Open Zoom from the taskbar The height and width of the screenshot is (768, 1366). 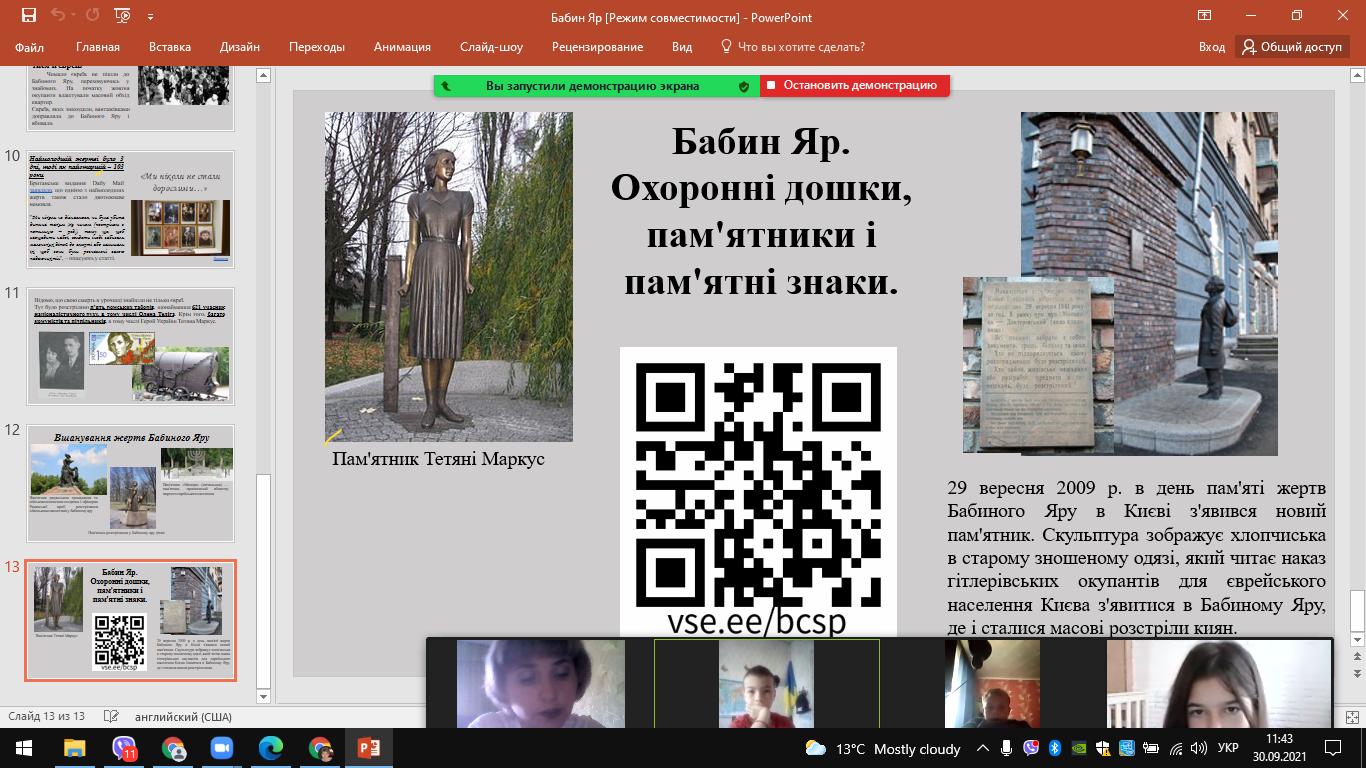coord(221,748)
